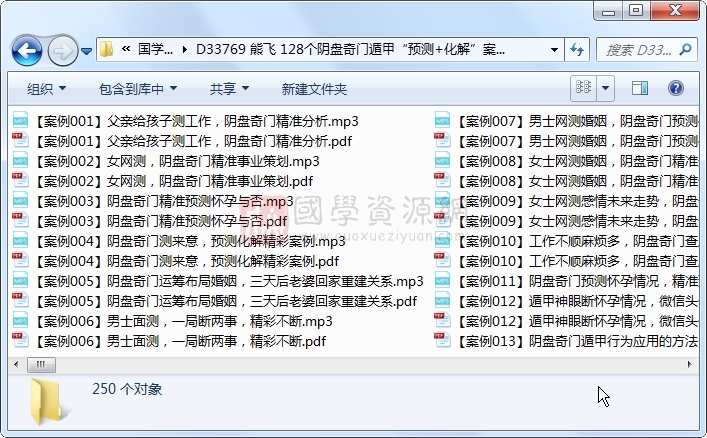Viewport: 707px width, 438px height.
Task: Select 案例010 工作不顺麻烦多 mp3 icon
Action: click(442, 241)
